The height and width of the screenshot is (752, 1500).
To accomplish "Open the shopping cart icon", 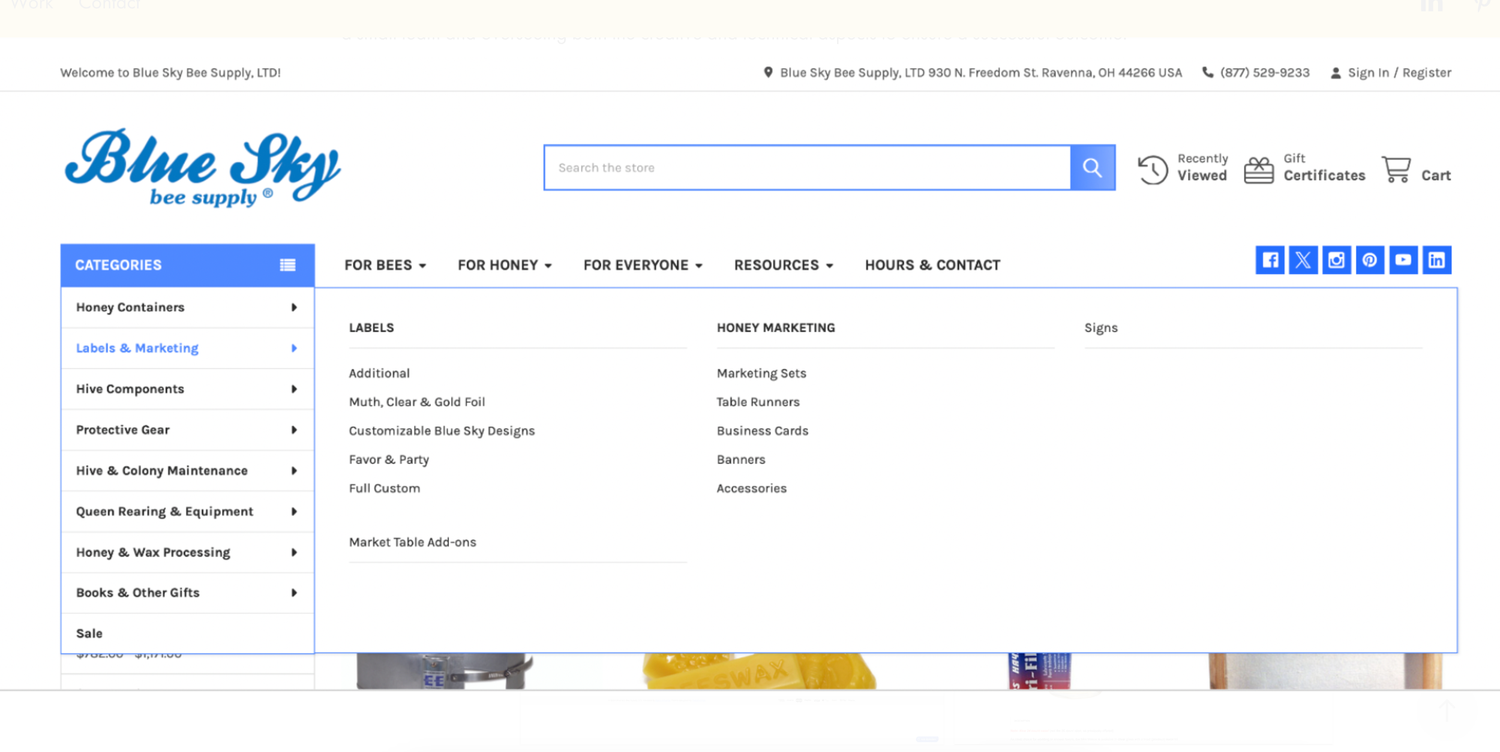I will pyautogui.click(x=1396, y=169).
